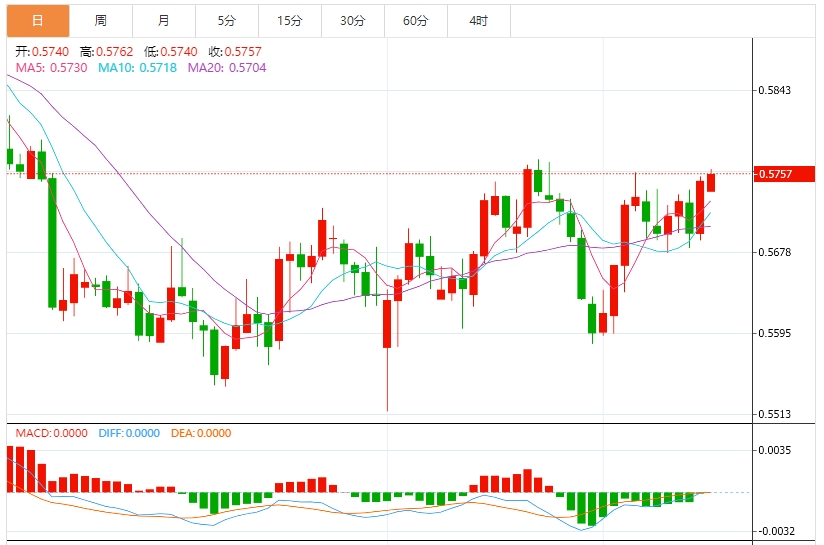824x545 pixels.
Task: Switch to the 月 monthly tab
Action: (x=164, y=21)
